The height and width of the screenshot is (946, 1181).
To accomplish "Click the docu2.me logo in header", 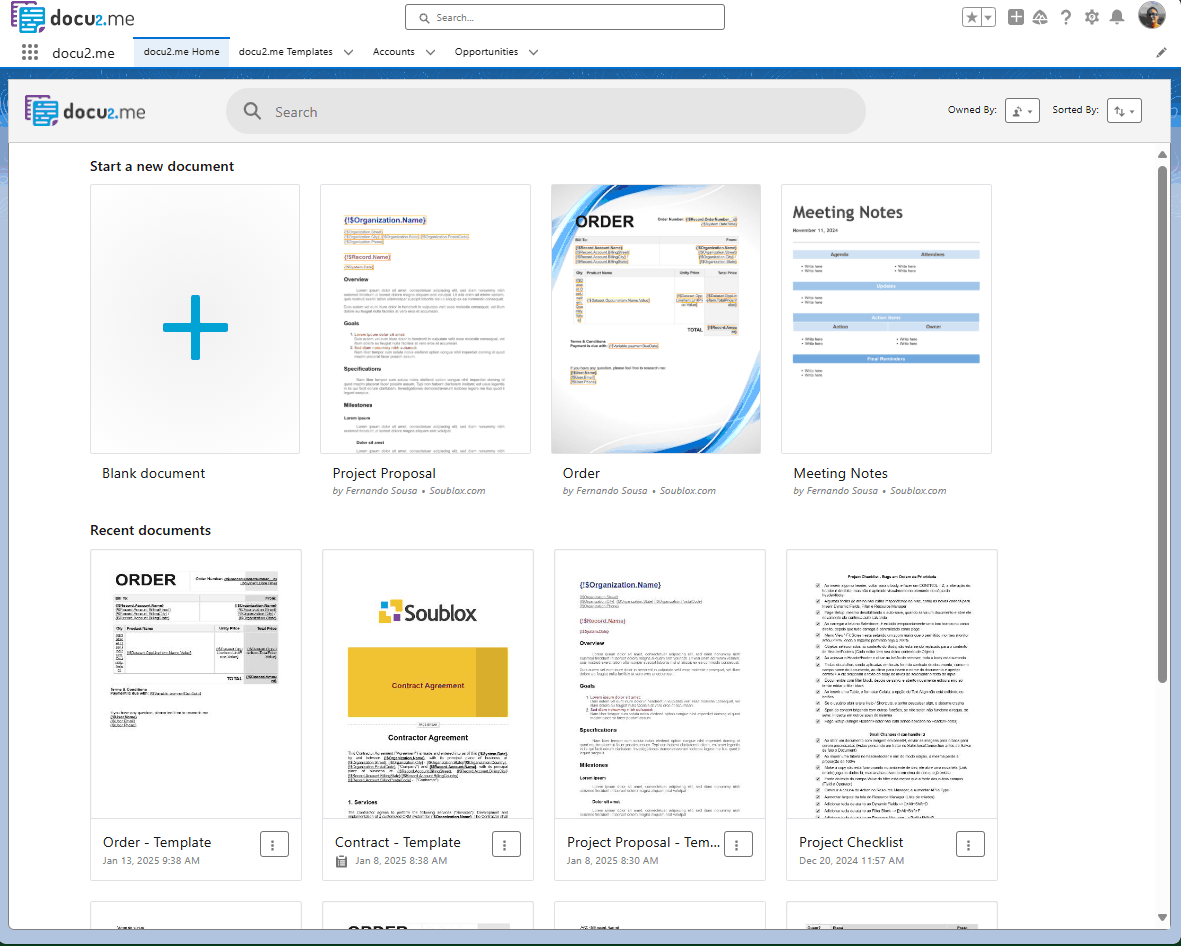I will 72,17.
